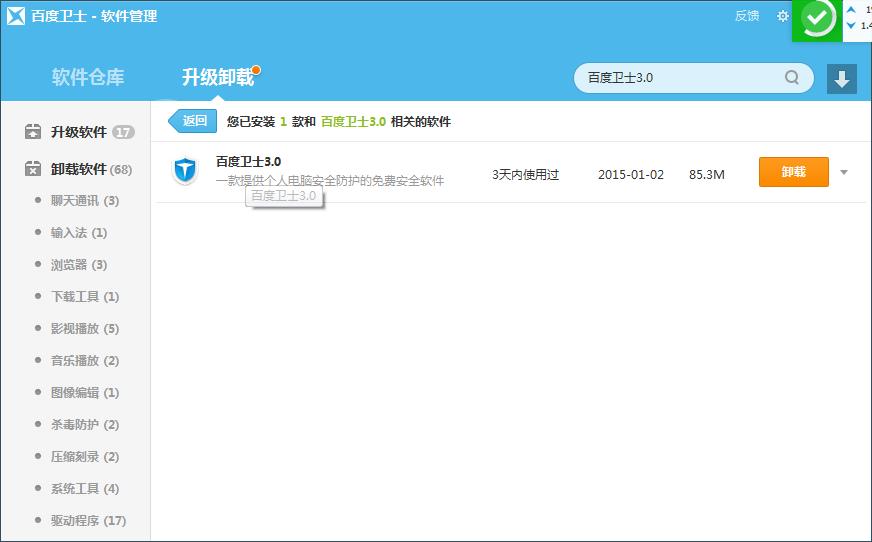Click the magnifier search icon
Viewport: 872px width, 542px height.
[x=792, y=77]
